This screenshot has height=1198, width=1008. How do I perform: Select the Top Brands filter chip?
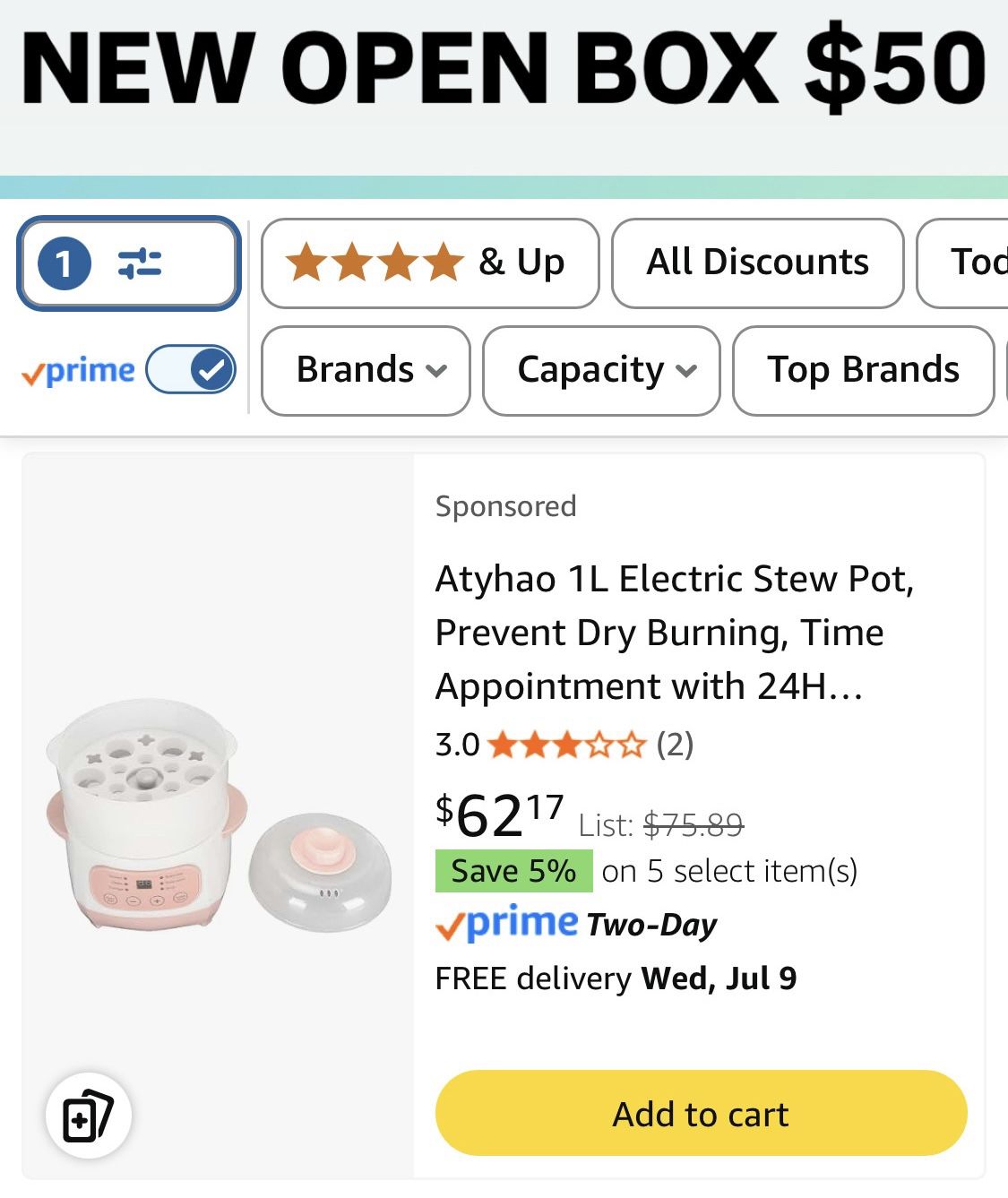coord(862,370)
